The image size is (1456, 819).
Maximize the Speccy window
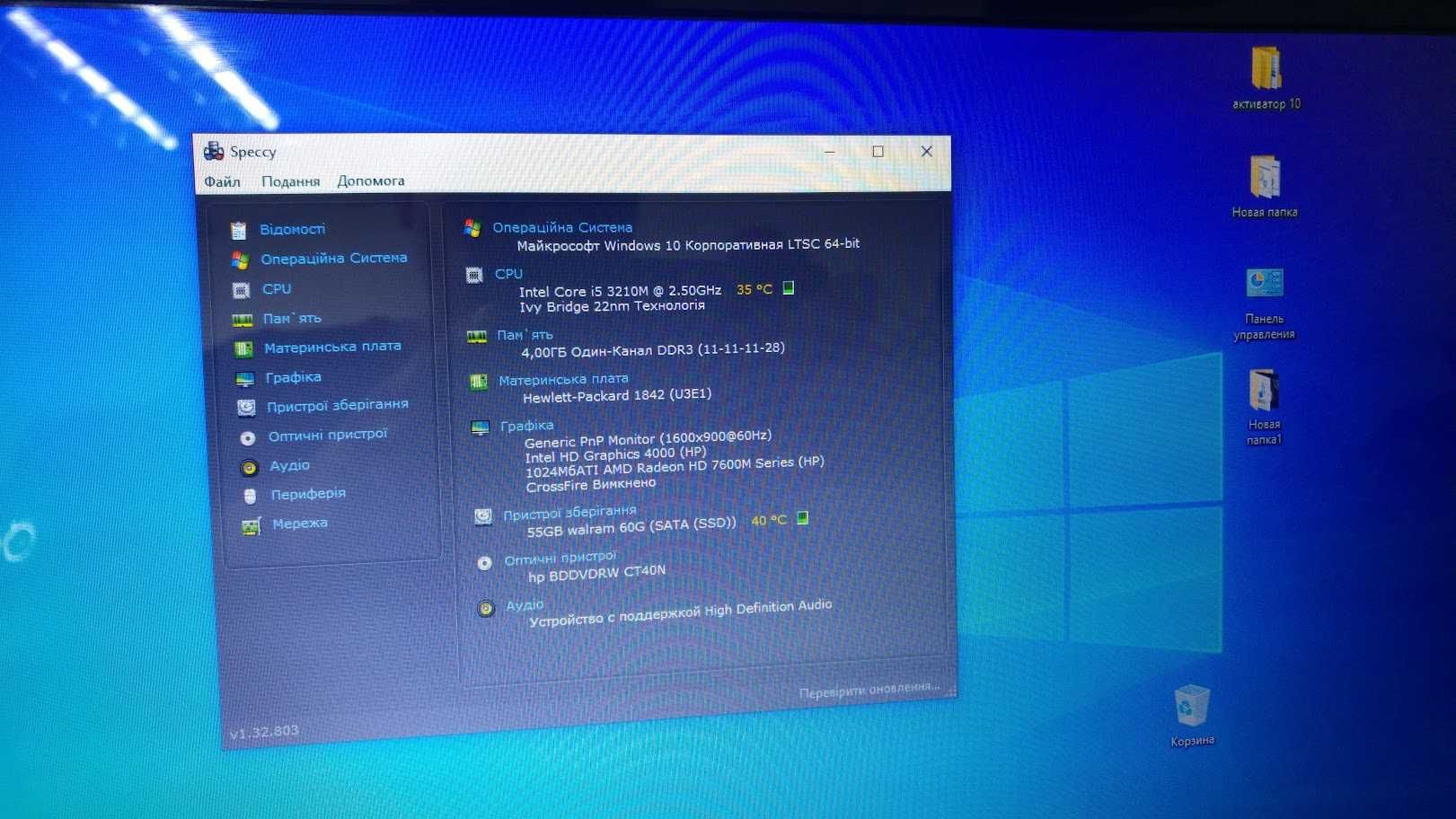[x=878, y=151]
